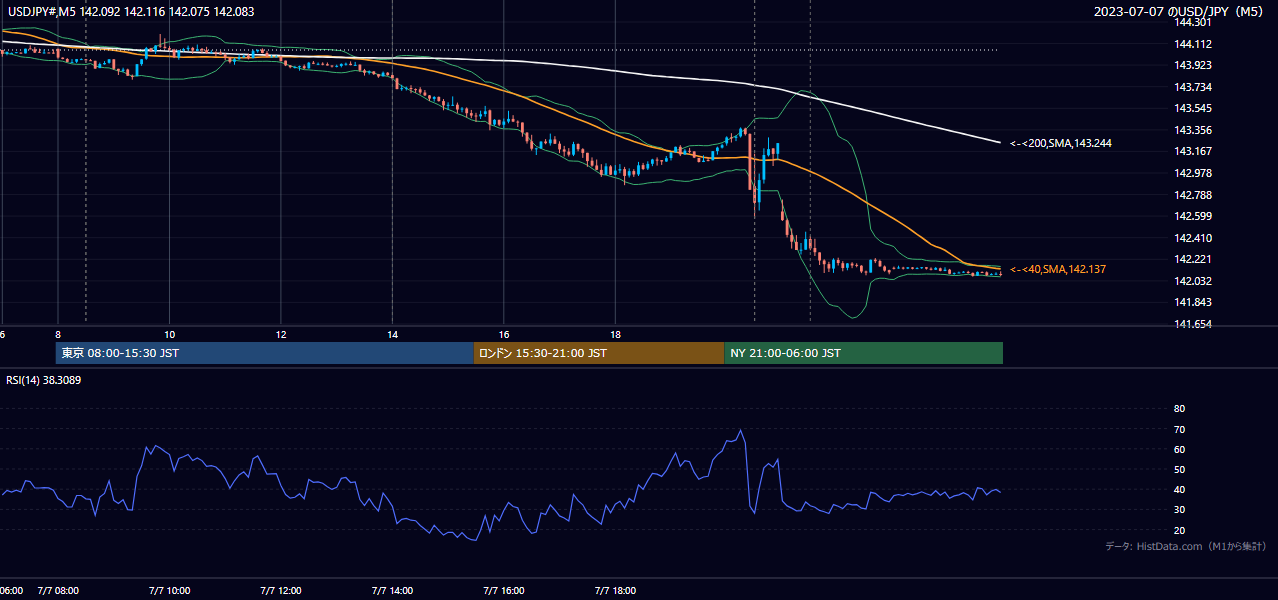Click the RSI(14) 38.3089 indicator label
The image size is (1278, 600).
point(44,380)
